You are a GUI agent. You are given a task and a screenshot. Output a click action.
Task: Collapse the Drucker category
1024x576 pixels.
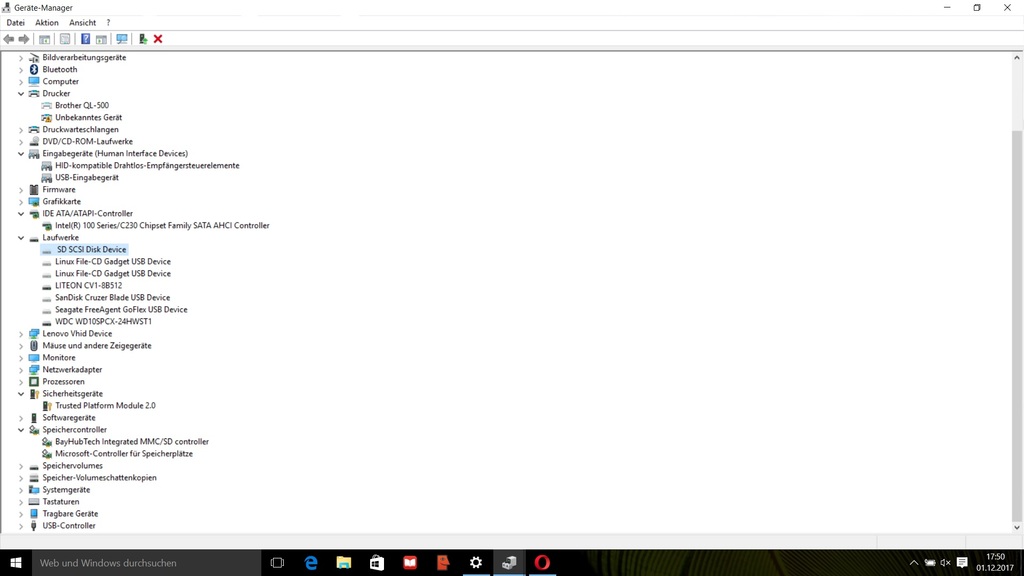pyautogui.click(x=21, y=93)
